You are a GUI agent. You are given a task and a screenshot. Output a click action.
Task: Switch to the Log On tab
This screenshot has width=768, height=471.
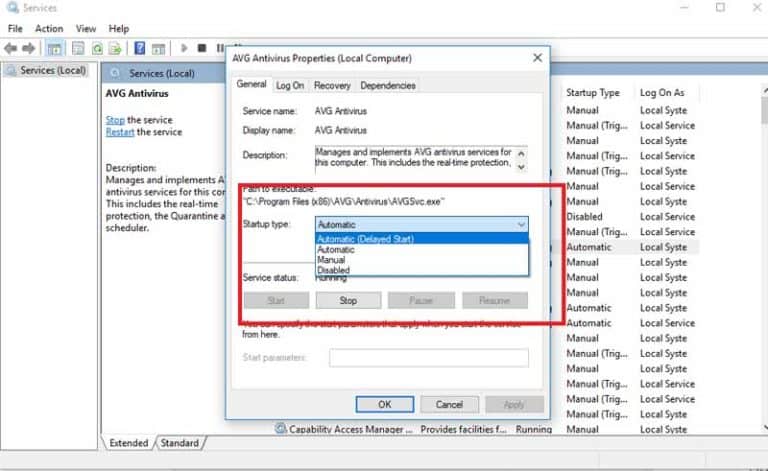(x=290, y=85)
